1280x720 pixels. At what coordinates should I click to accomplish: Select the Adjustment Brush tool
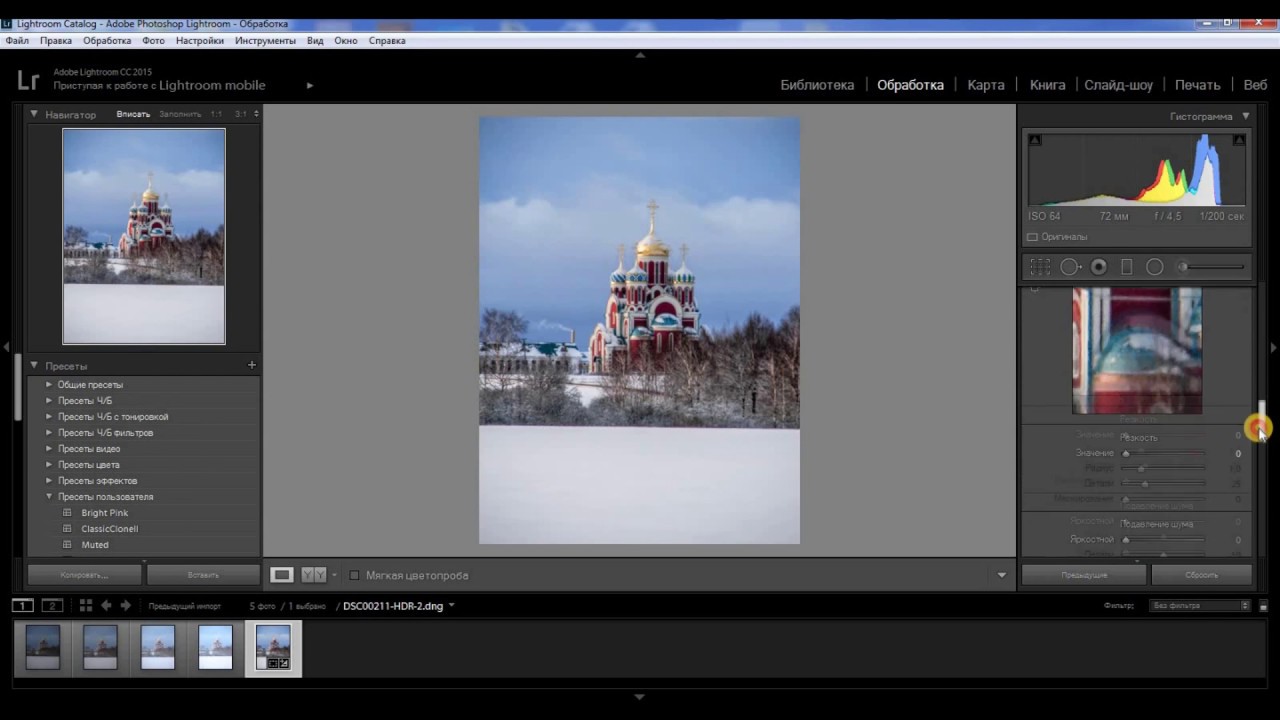point(1212,267)
